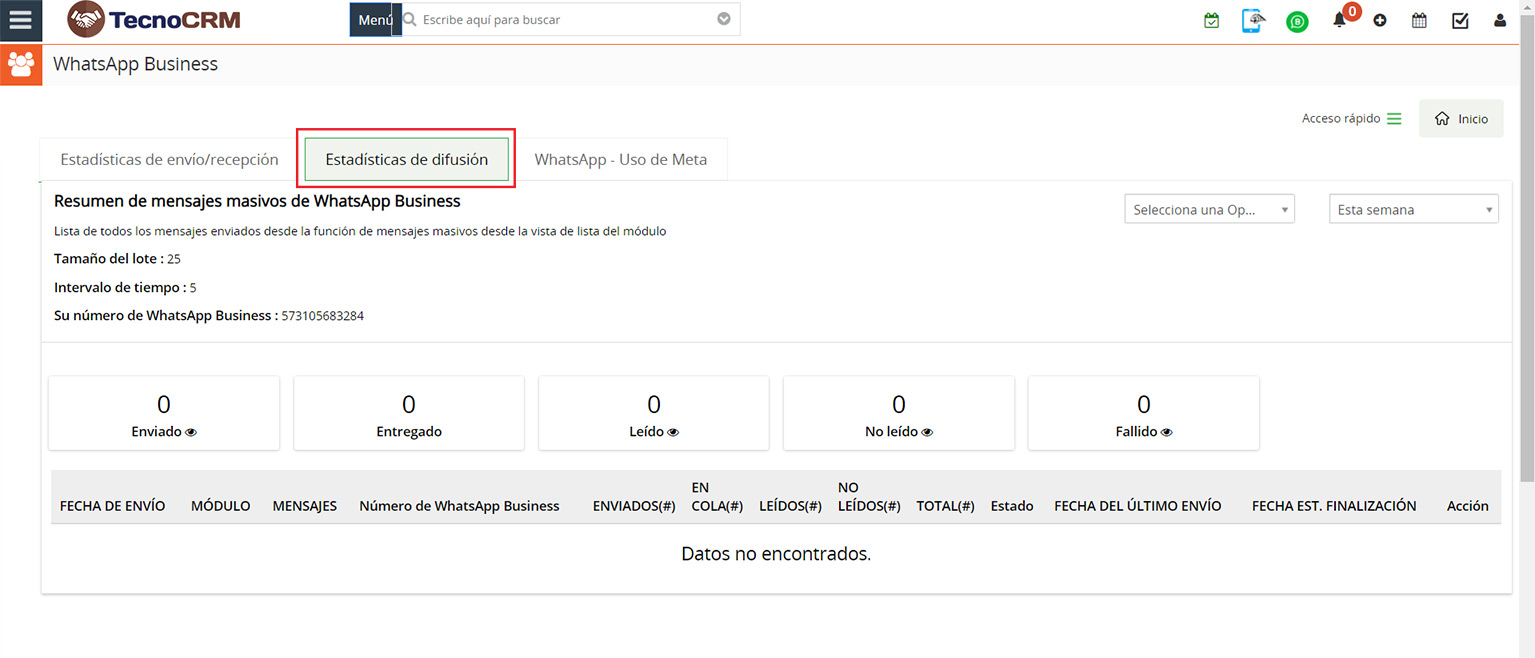Open the 'Selecciona una Op...' dropdown

[x=1209, y=209]
